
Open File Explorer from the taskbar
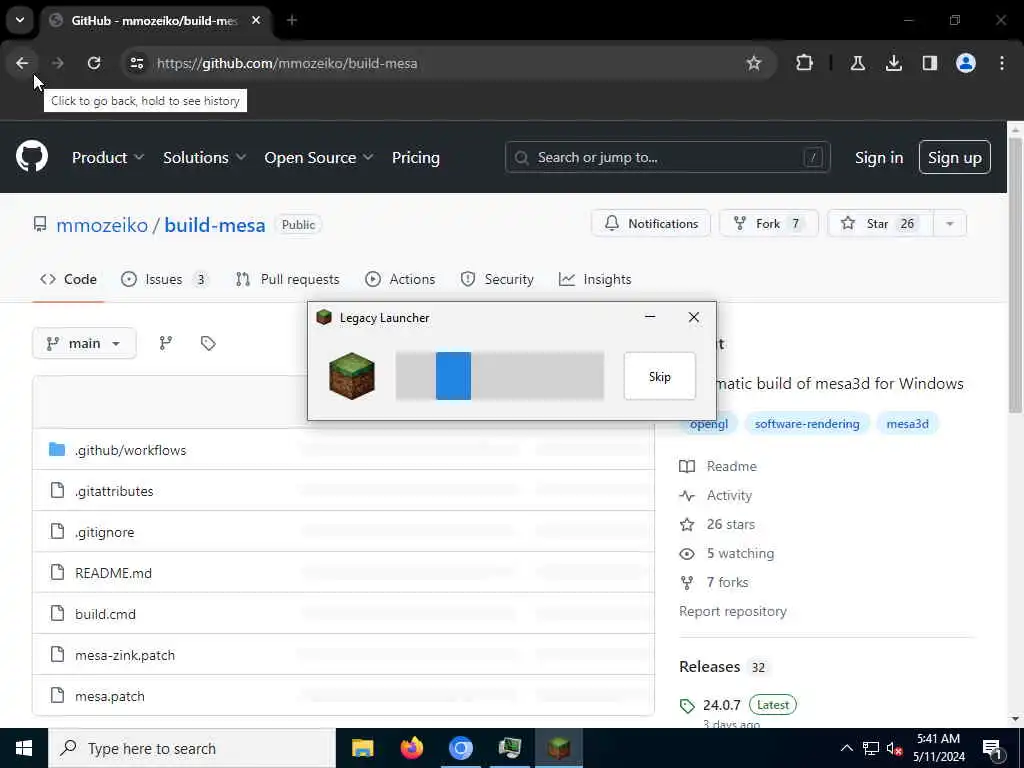point(362,748)
